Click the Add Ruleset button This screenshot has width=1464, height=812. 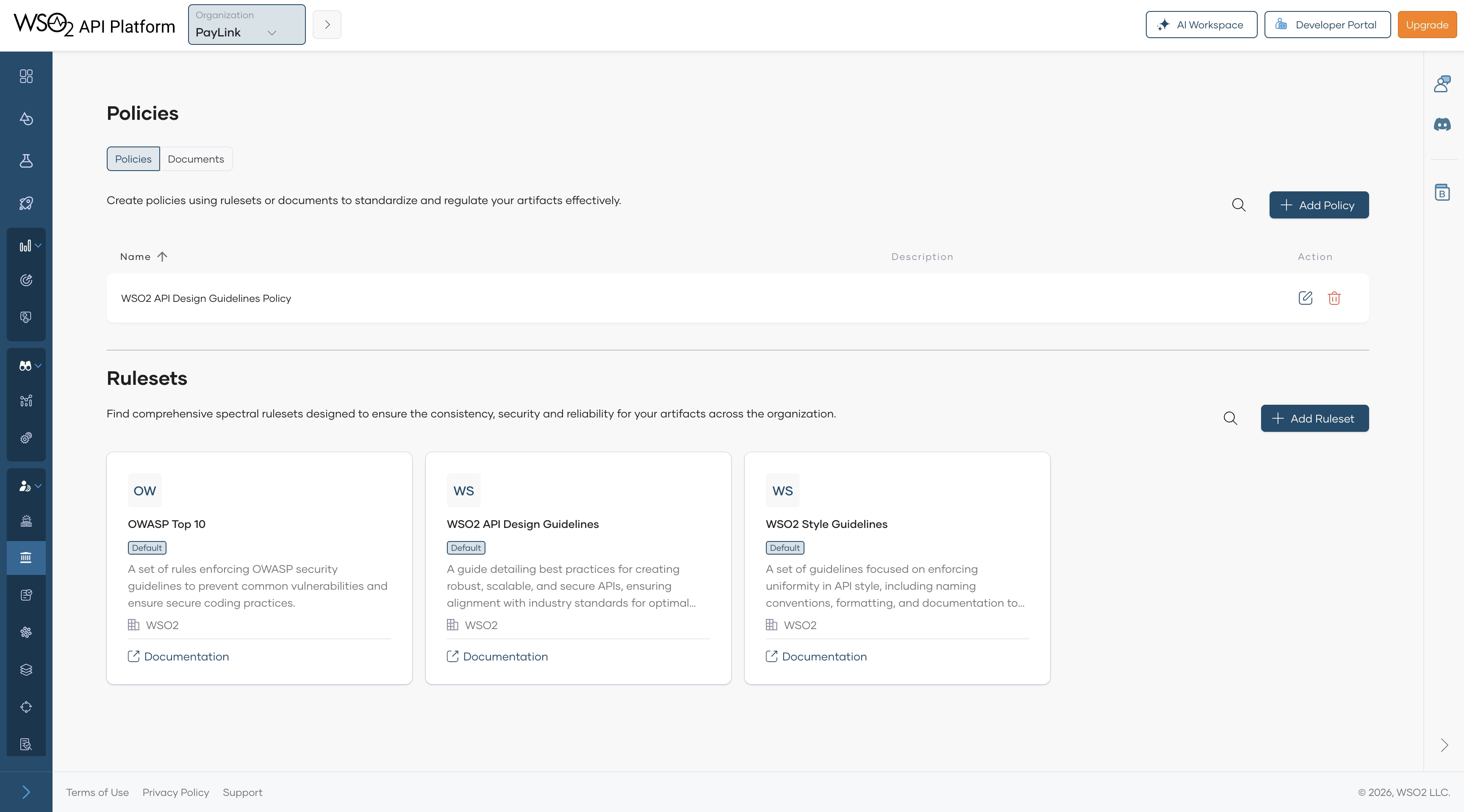tap(1314, 419)
